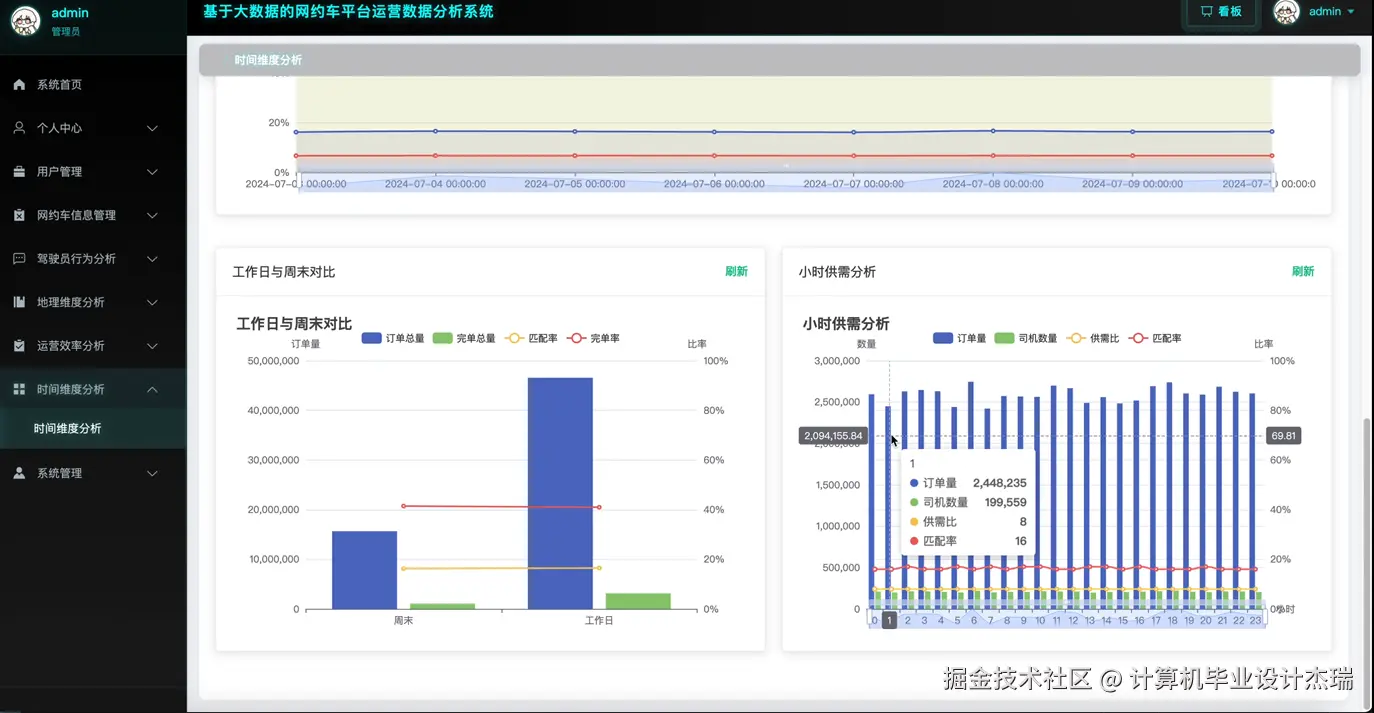Click hourly chart zoom slider right handle
Screen dimensions: 1374x713
click(1266, 619)
